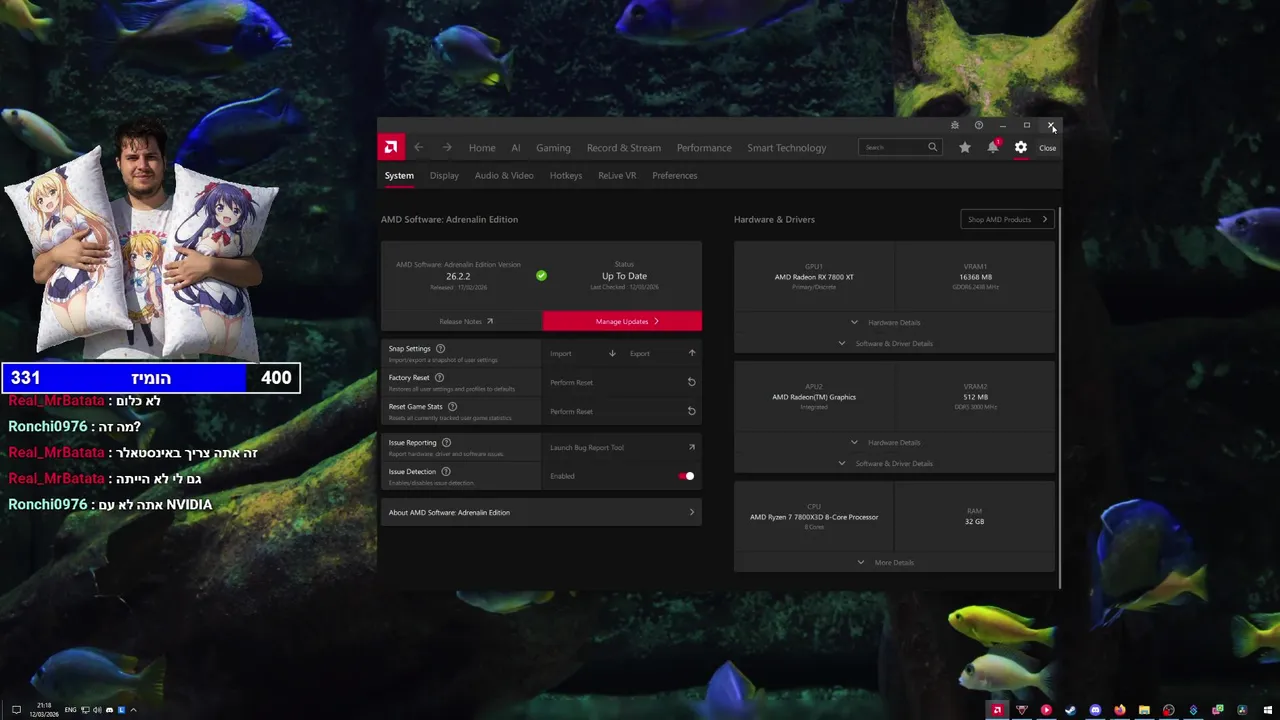Show hidden icons in system tray

pyautogui.click(x=133, y=710)
